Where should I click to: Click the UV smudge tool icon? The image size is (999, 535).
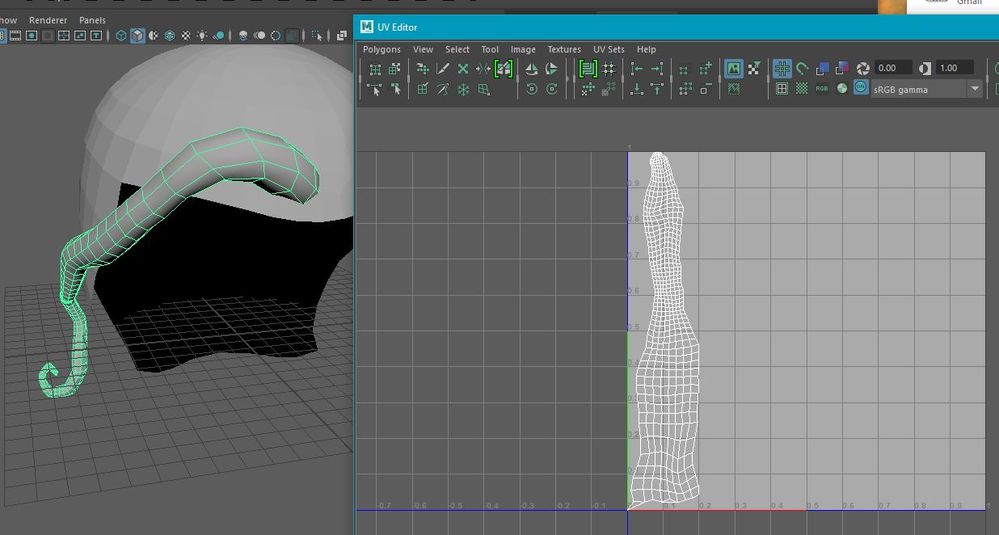[x=396, y=90]
